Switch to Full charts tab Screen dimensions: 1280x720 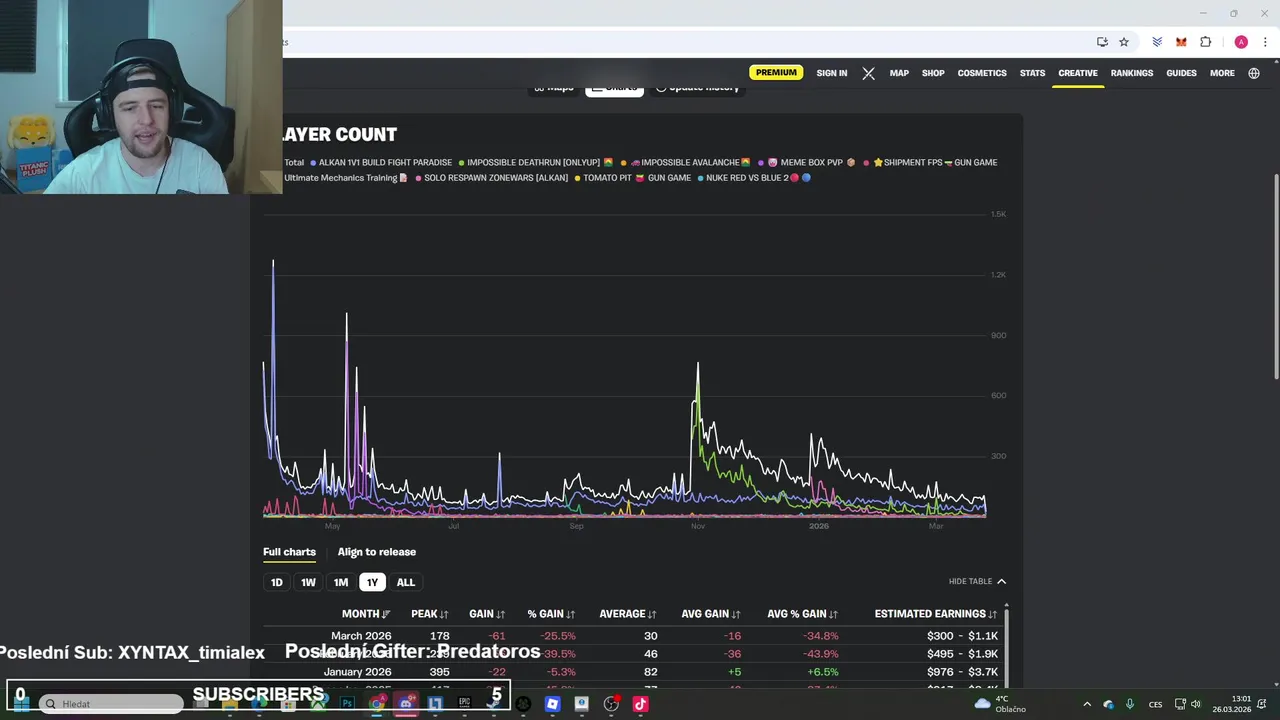(289, 552)
